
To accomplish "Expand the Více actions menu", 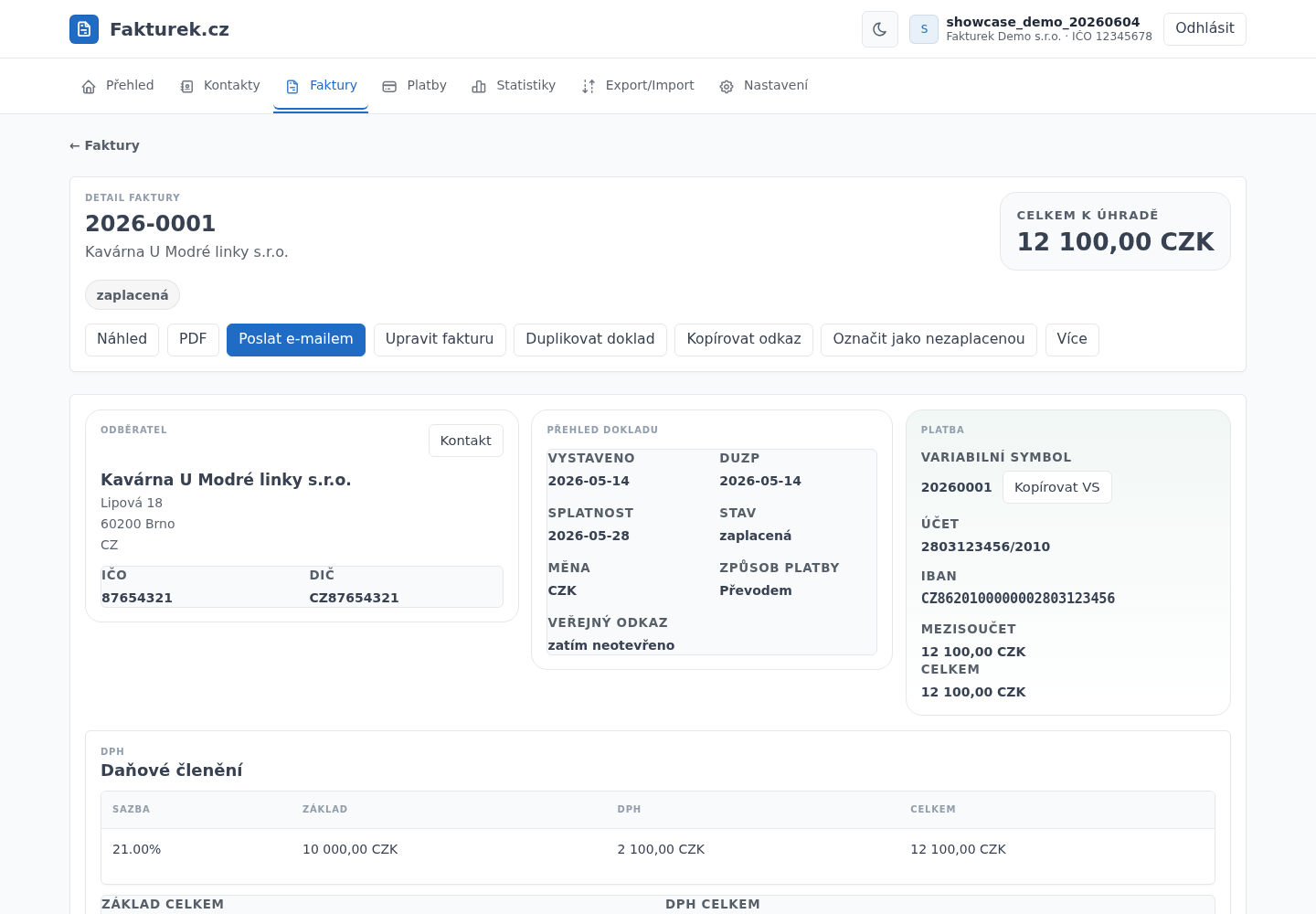I will click(1072, 339).
